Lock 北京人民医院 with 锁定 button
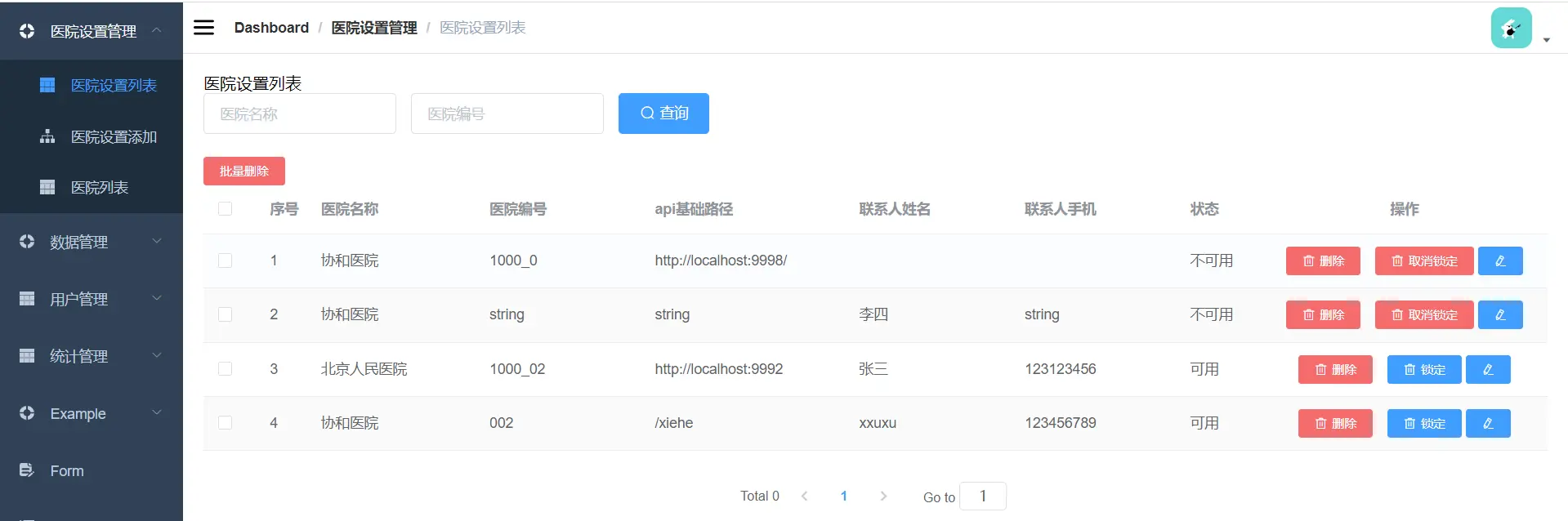This screenshot has width=1568, height=521. tap(1424, 369)
